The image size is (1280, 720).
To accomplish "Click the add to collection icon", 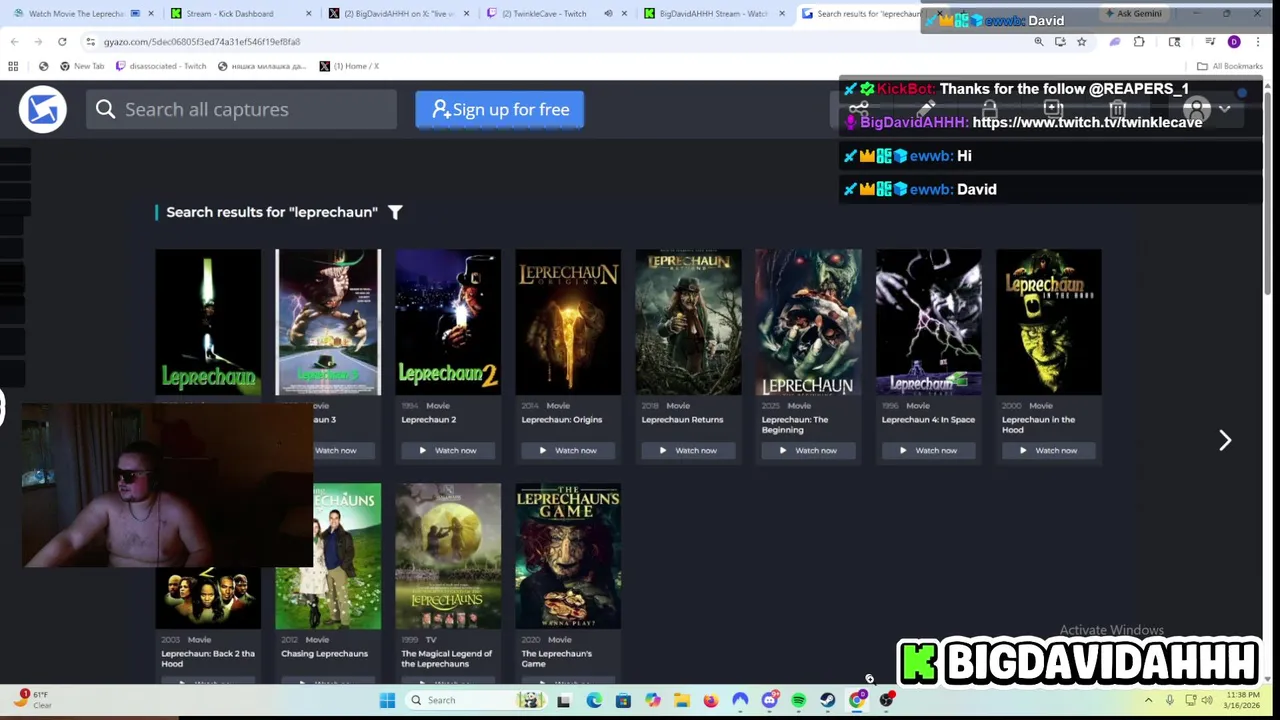I will pos(1053,110).
